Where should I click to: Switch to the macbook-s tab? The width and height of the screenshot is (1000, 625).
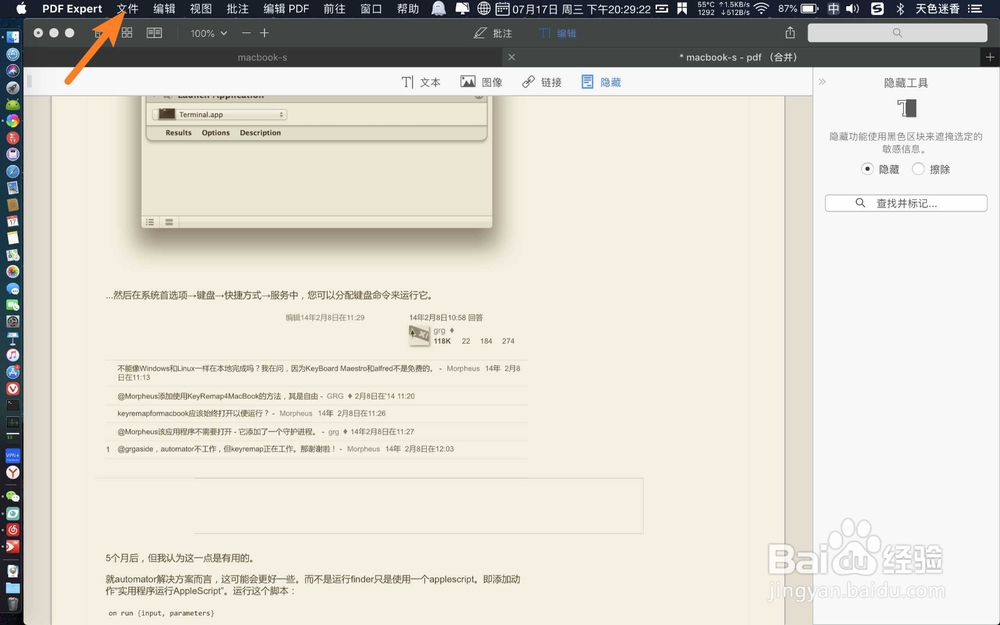pos(262,57)
